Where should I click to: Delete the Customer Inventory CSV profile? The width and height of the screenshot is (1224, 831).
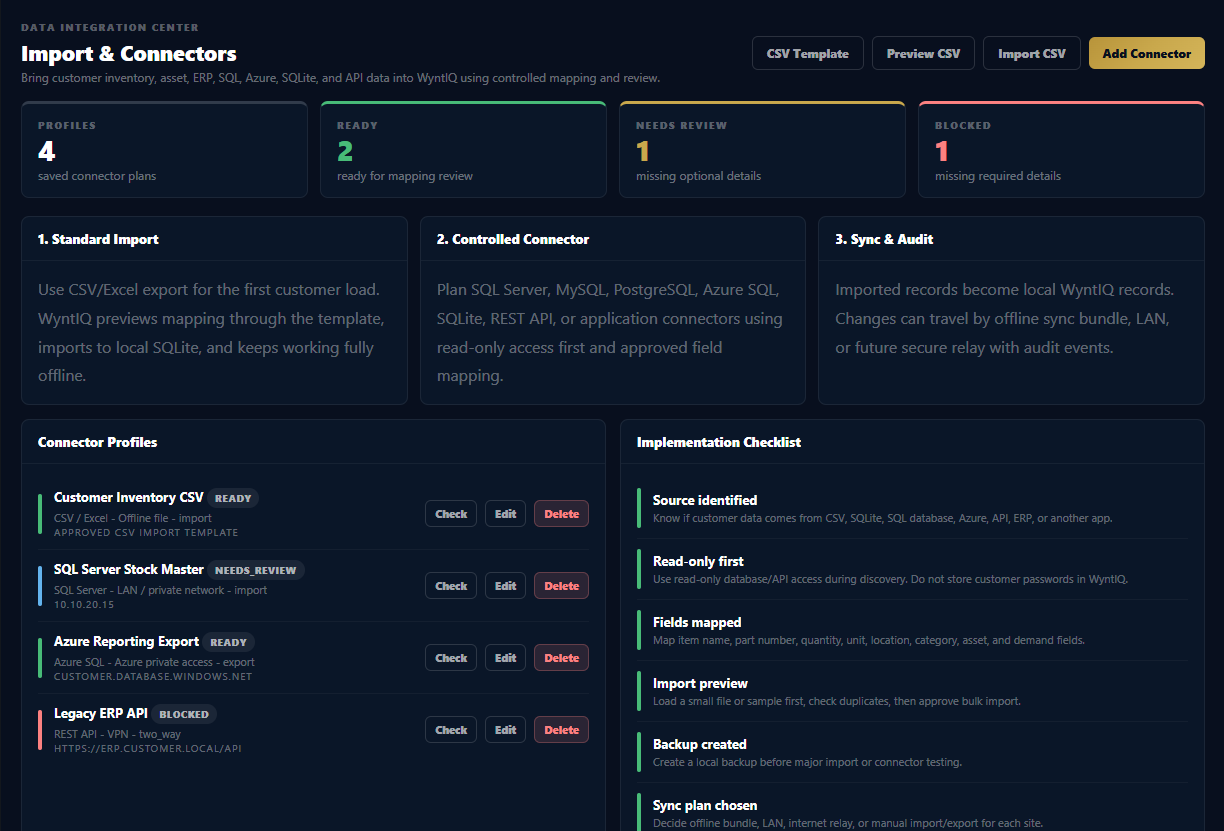click(561, 514)
